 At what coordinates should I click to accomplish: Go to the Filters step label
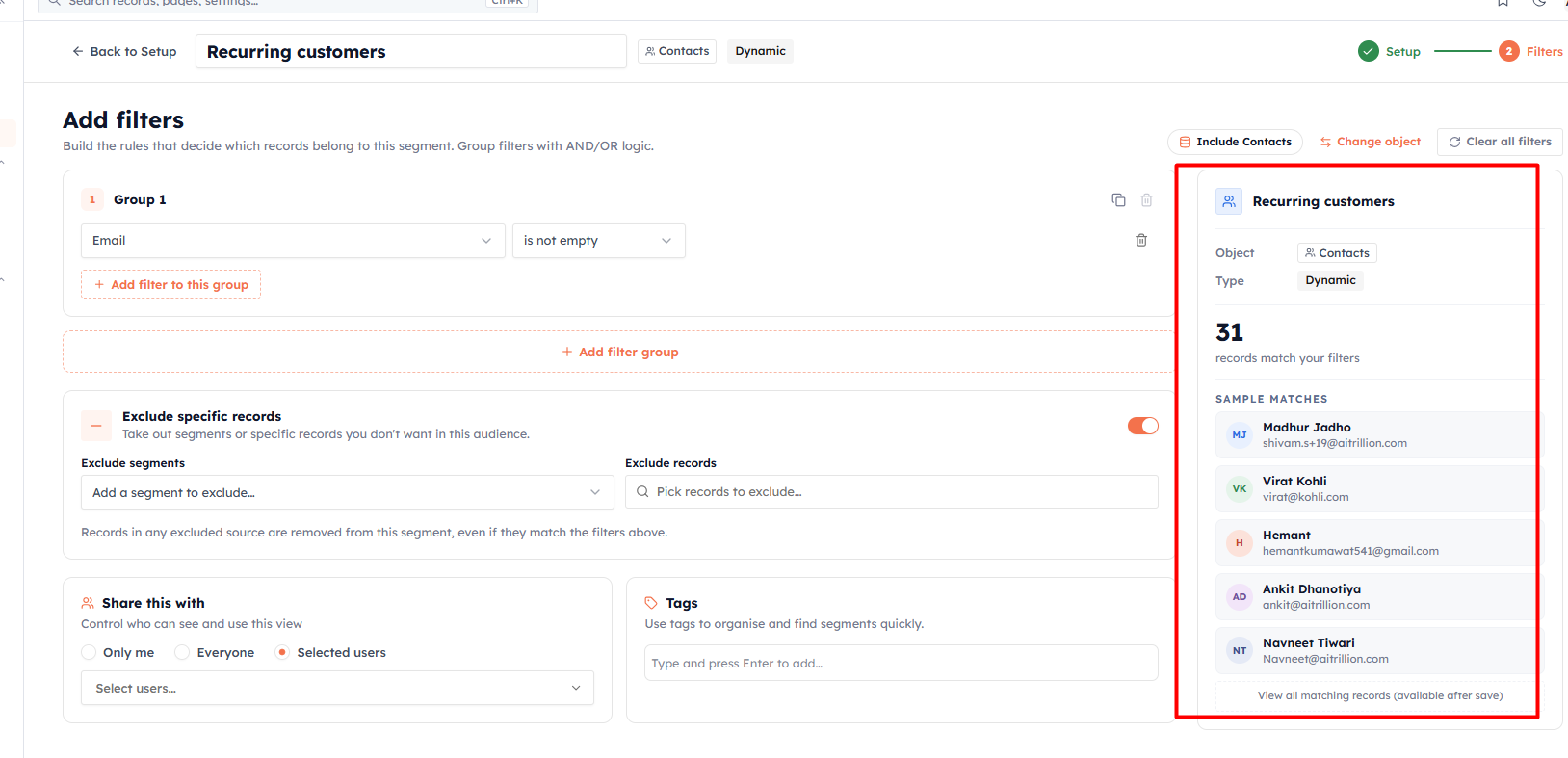pyautogui.click(x=1544, y=52)
